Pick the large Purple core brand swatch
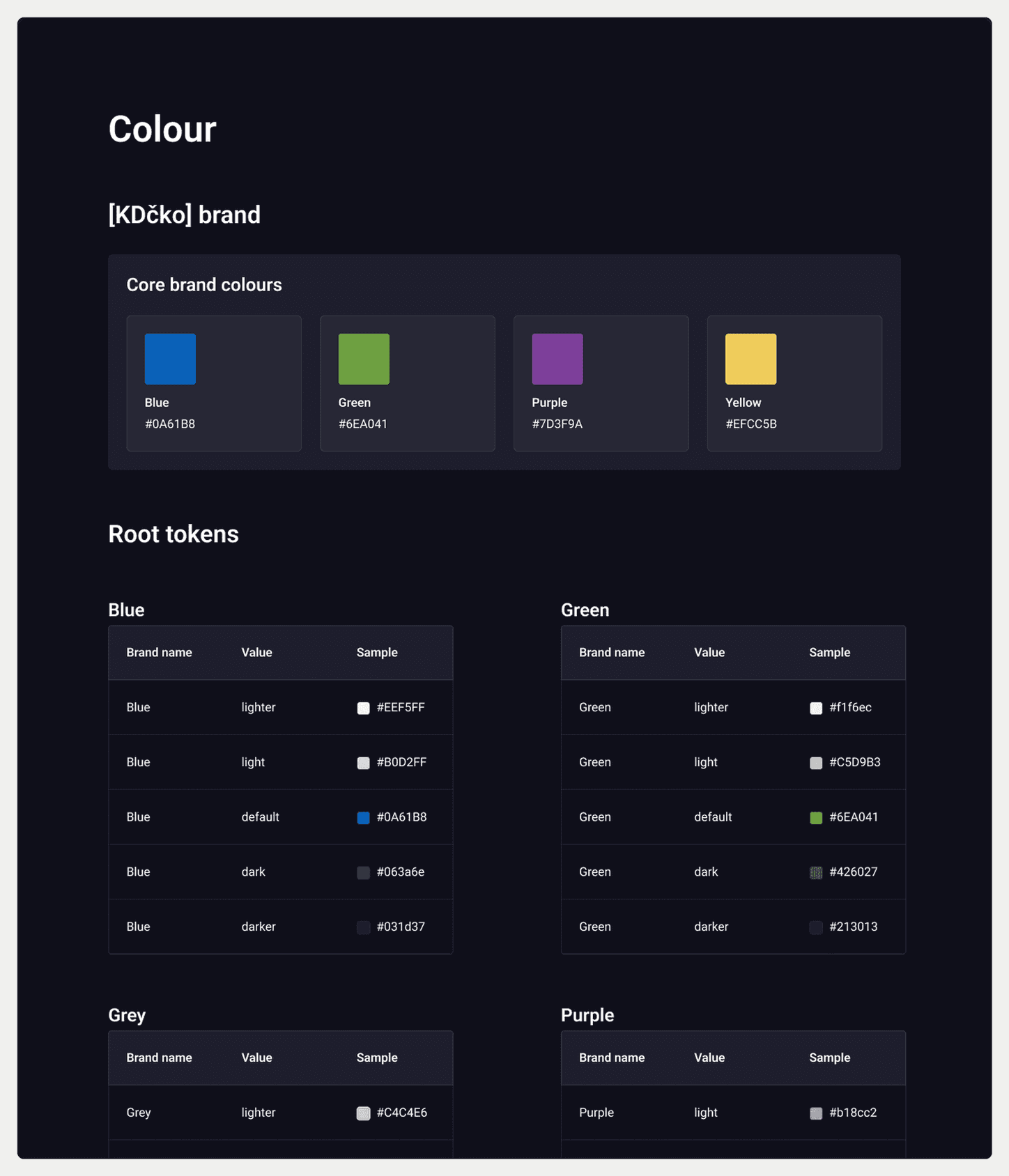The height and width of the screenshot is (1176, 1009). [x=557, y=359]
